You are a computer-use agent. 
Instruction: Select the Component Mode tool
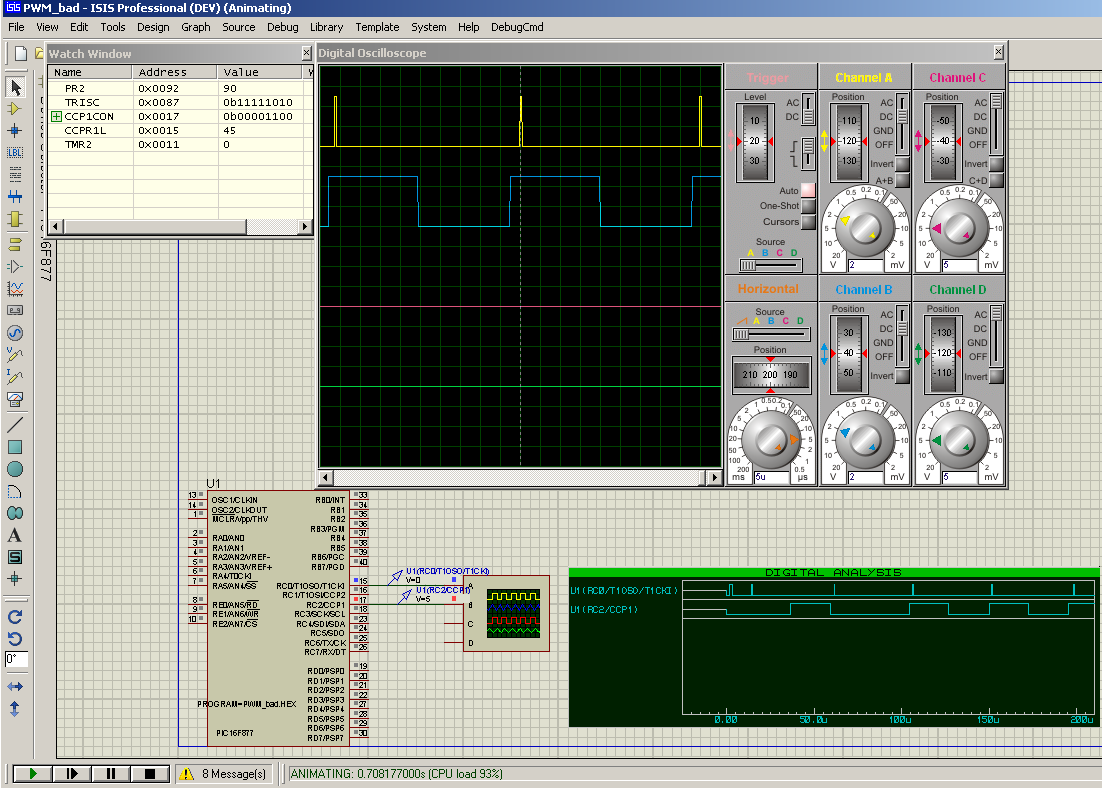point(15,108)
